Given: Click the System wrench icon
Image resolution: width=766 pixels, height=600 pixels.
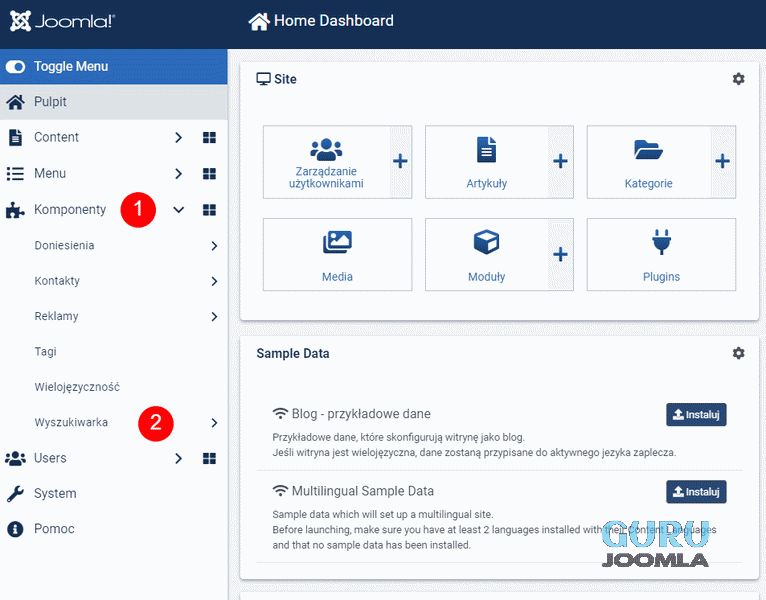Looking at the screenshot, I should click(x=15, y=493).
